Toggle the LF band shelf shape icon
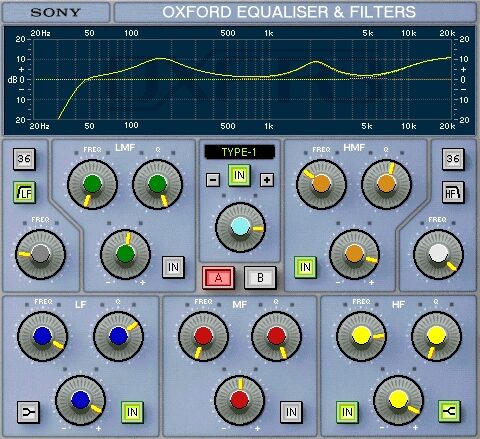Screen dimensions: 480x439 (x=28, y=412)
